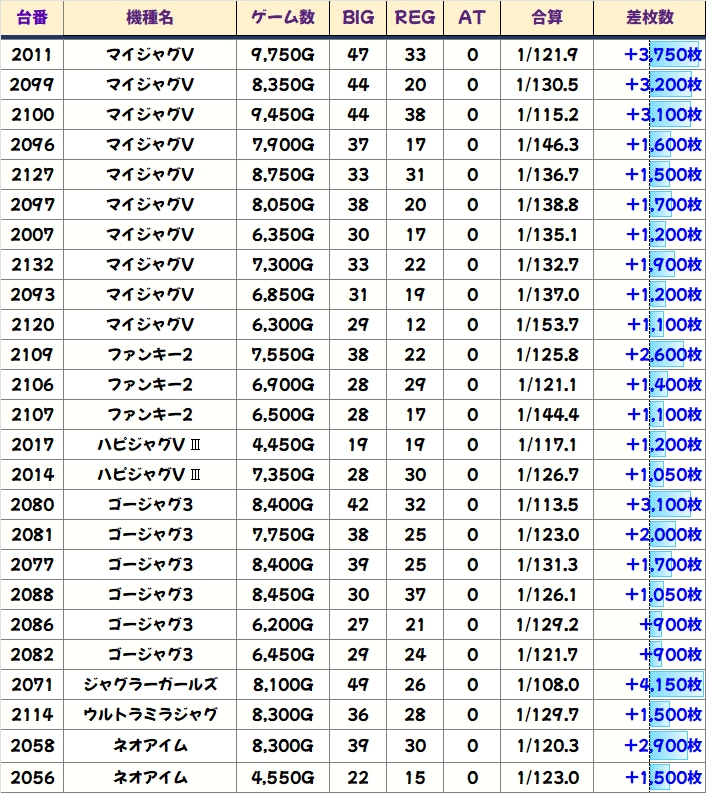
Task: Click the 1/108.0 combined probability cell
Action: [x=547, y=685]
